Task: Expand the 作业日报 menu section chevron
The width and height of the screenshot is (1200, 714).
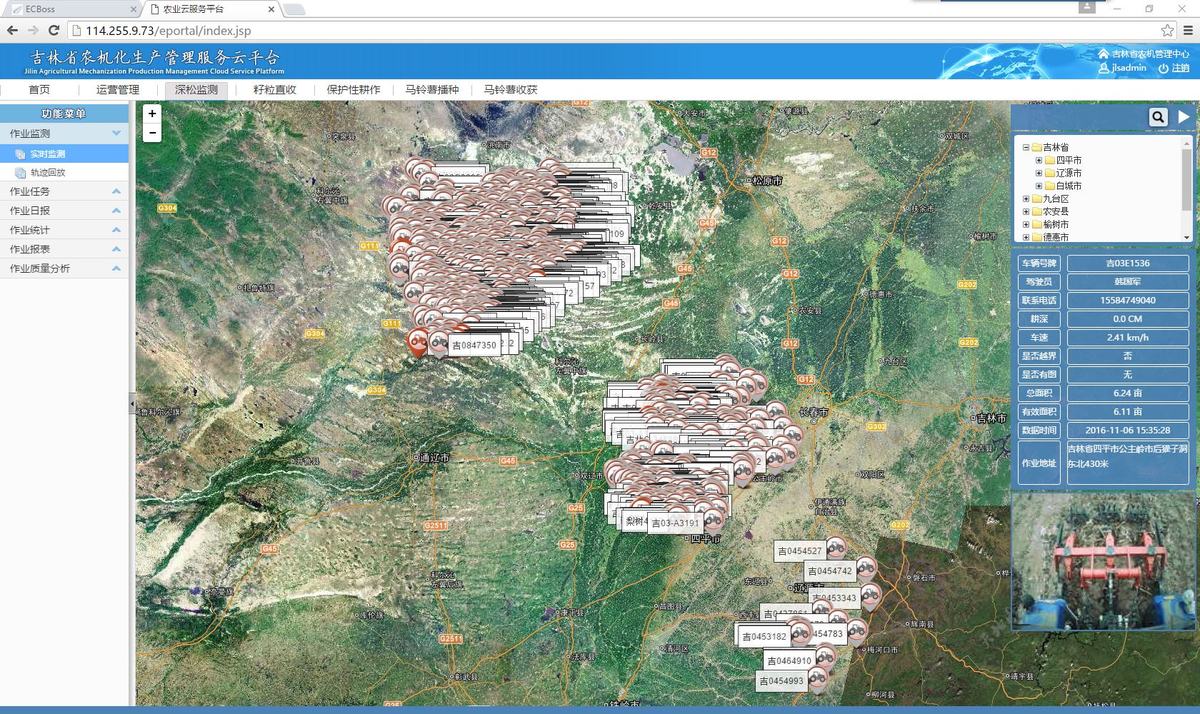Action: coord(116,211)
